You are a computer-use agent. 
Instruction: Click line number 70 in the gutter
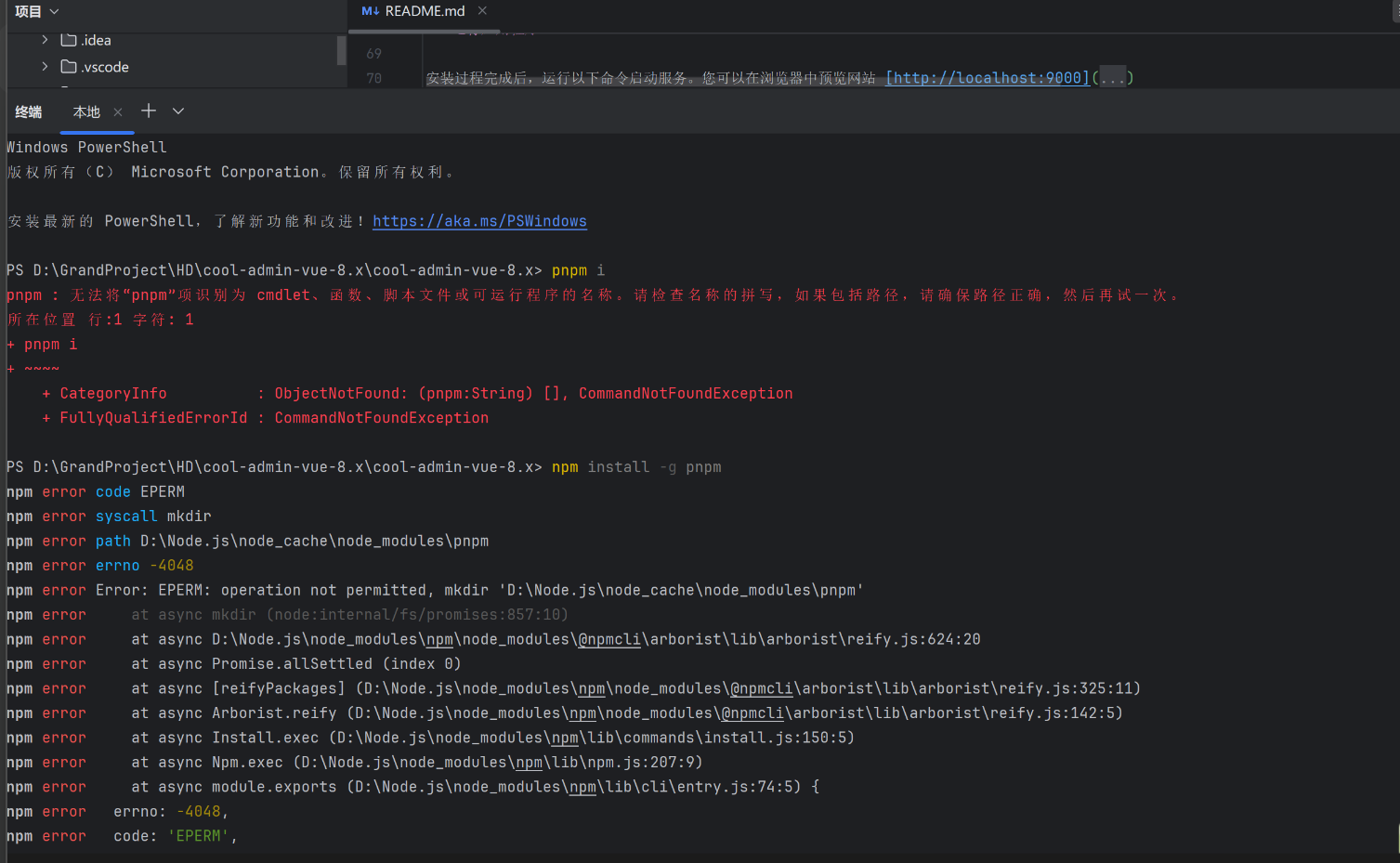pyautogui.click(x=373, y=78)
